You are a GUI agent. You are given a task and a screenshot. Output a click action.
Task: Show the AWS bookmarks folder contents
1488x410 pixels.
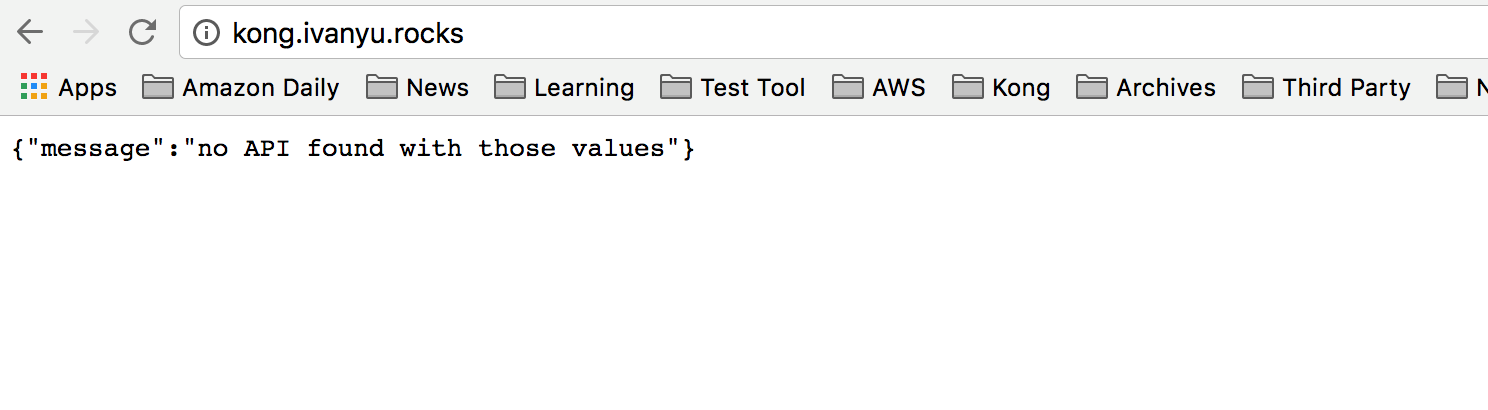coord(879,88)
